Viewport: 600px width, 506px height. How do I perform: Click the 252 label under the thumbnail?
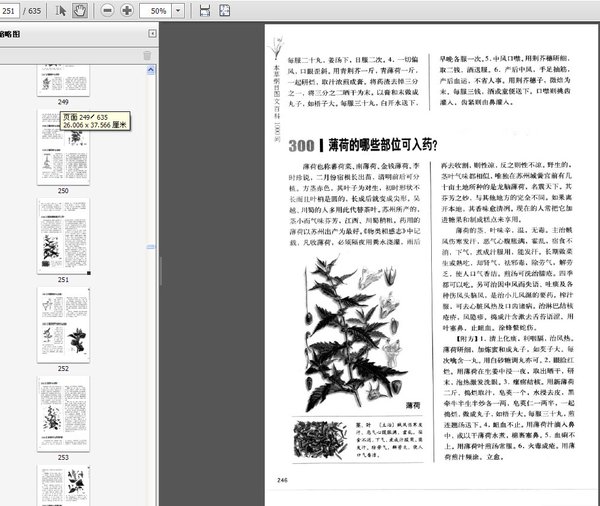(x=63, y=369)
